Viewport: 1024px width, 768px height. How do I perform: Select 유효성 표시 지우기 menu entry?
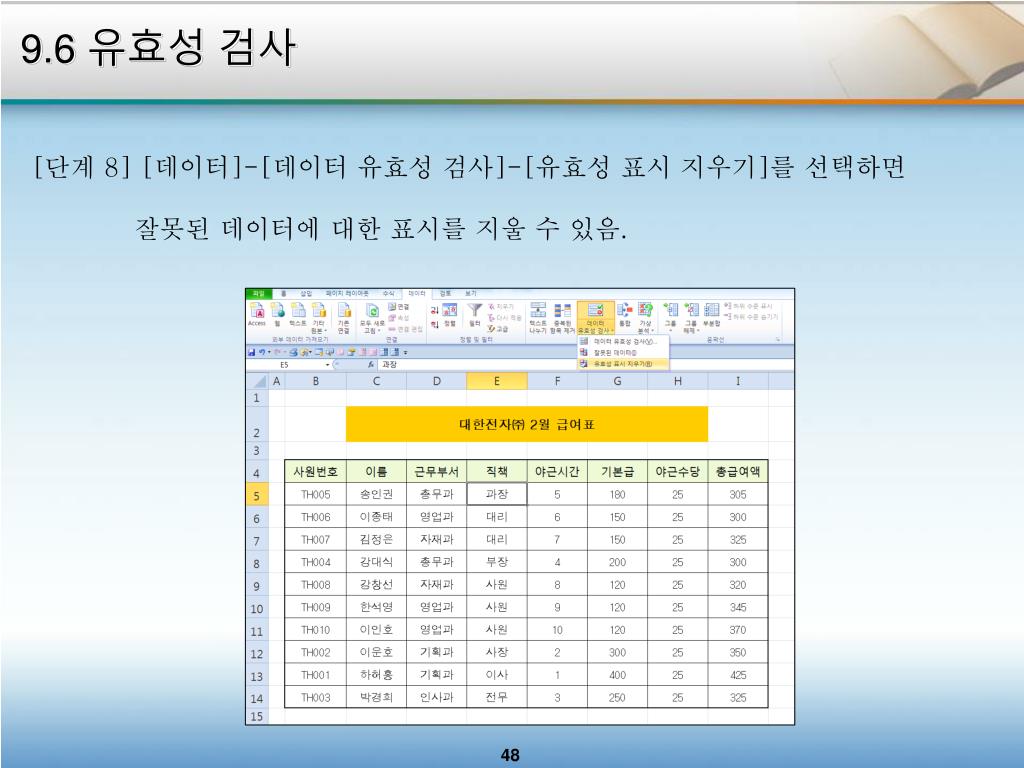(x=624, y=364)
